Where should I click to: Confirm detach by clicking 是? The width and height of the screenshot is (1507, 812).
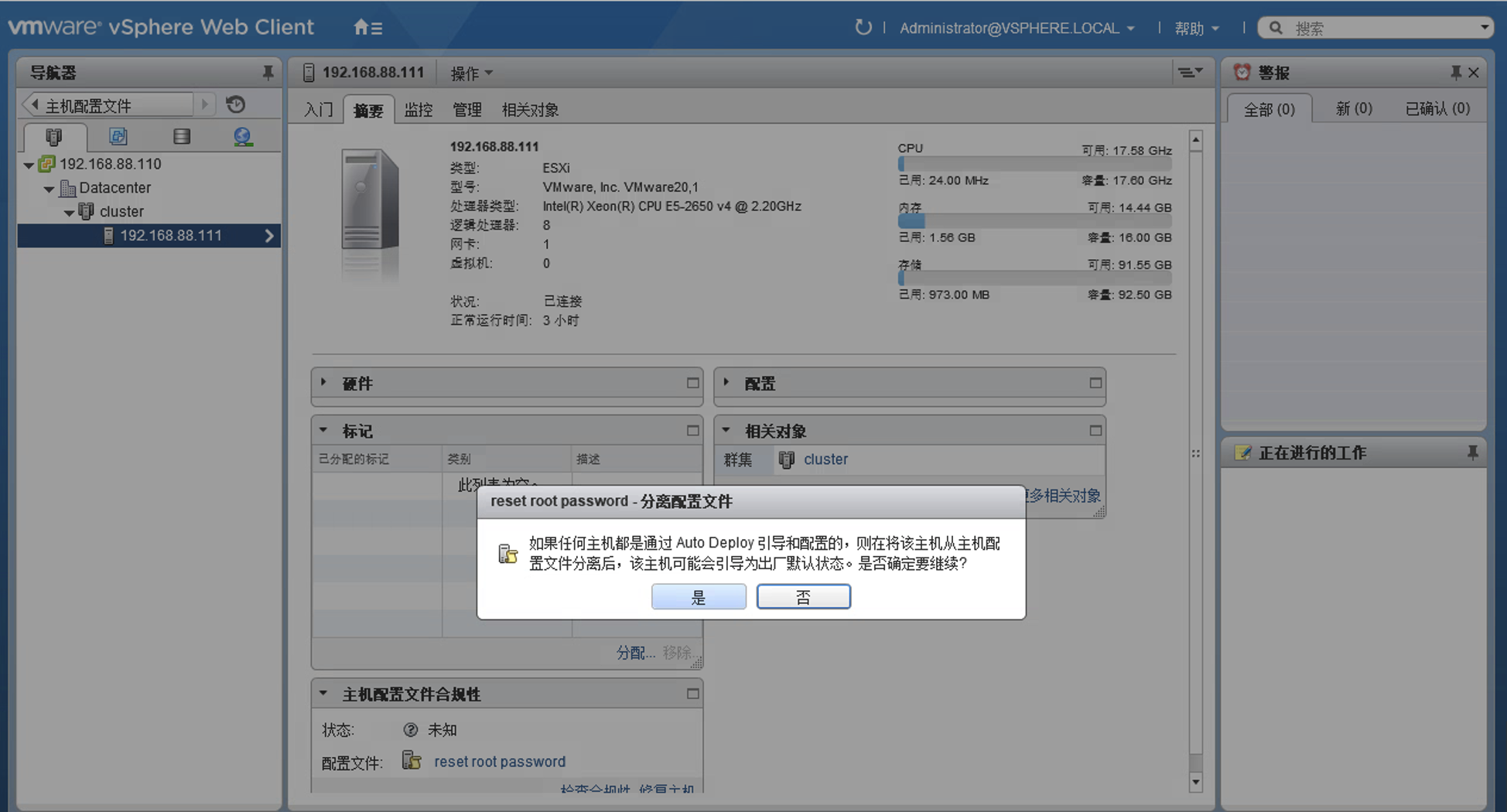tap(699, 597)
